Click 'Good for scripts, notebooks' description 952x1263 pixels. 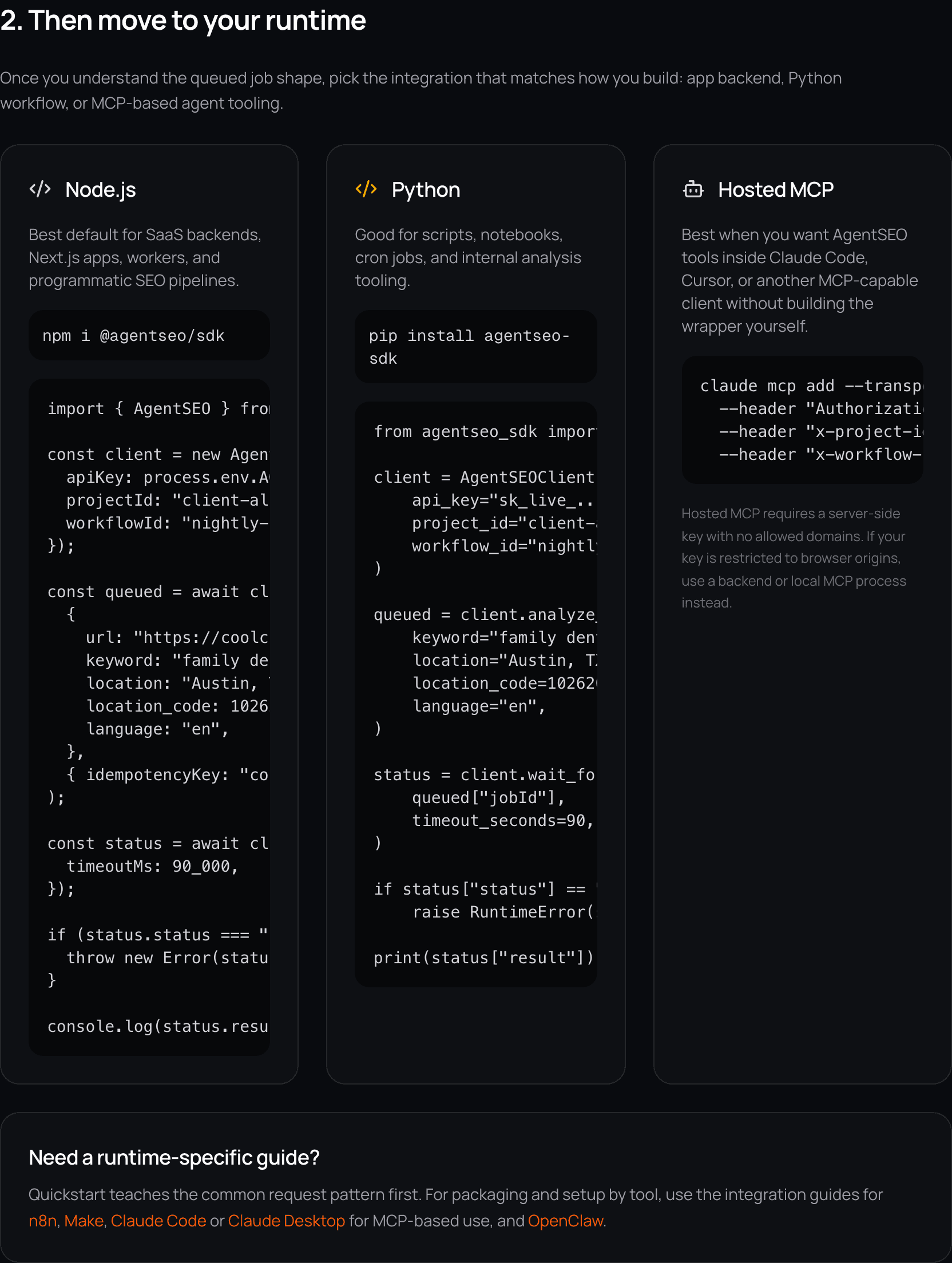468,257
